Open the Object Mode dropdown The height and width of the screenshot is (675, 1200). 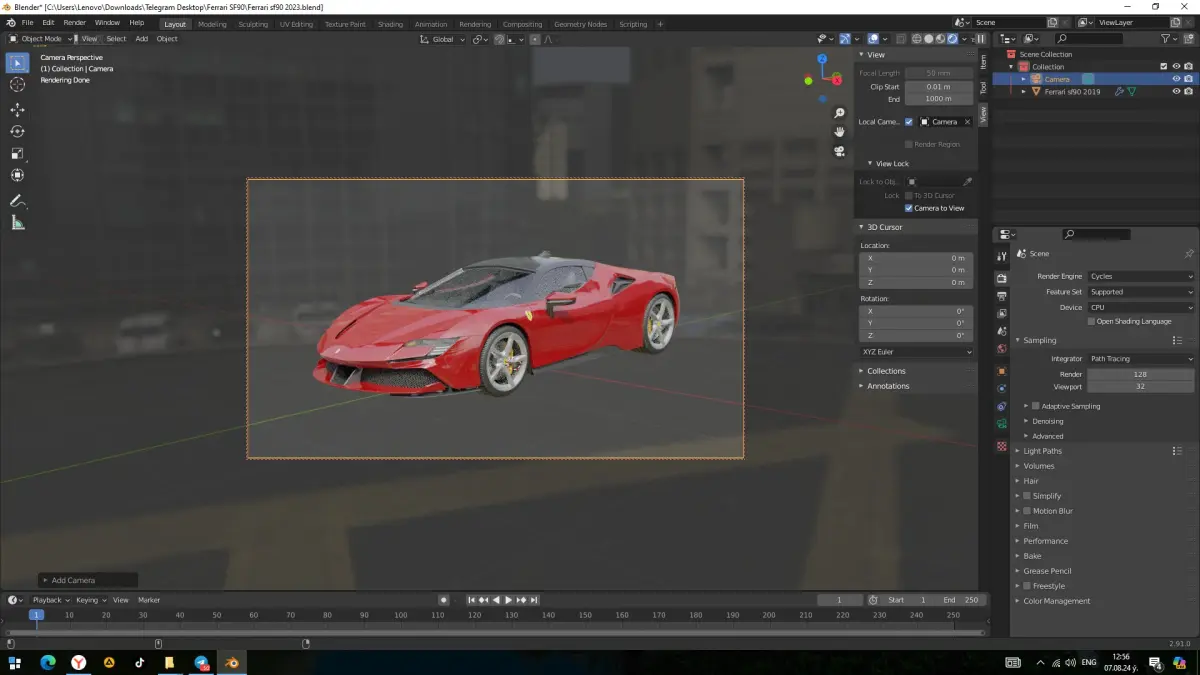click(x=39, y=39)
